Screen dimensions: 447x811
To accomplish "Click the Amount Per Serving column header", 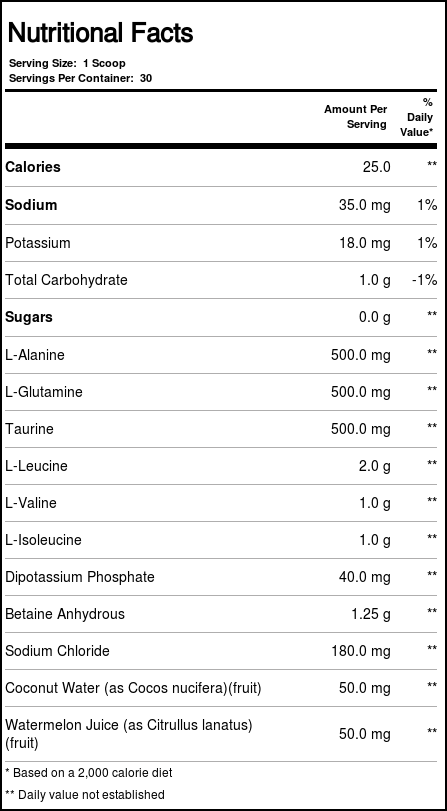I will coord(355,117).
